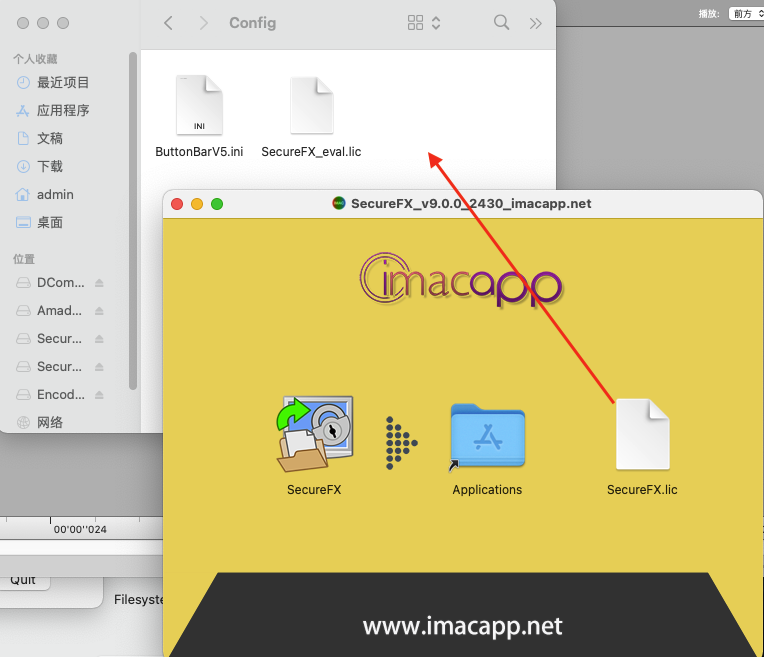764x657 pixels.
Task: Select SecureFX_eval.lic file icon
Action: pyautogui.click(x=312, y=105)
